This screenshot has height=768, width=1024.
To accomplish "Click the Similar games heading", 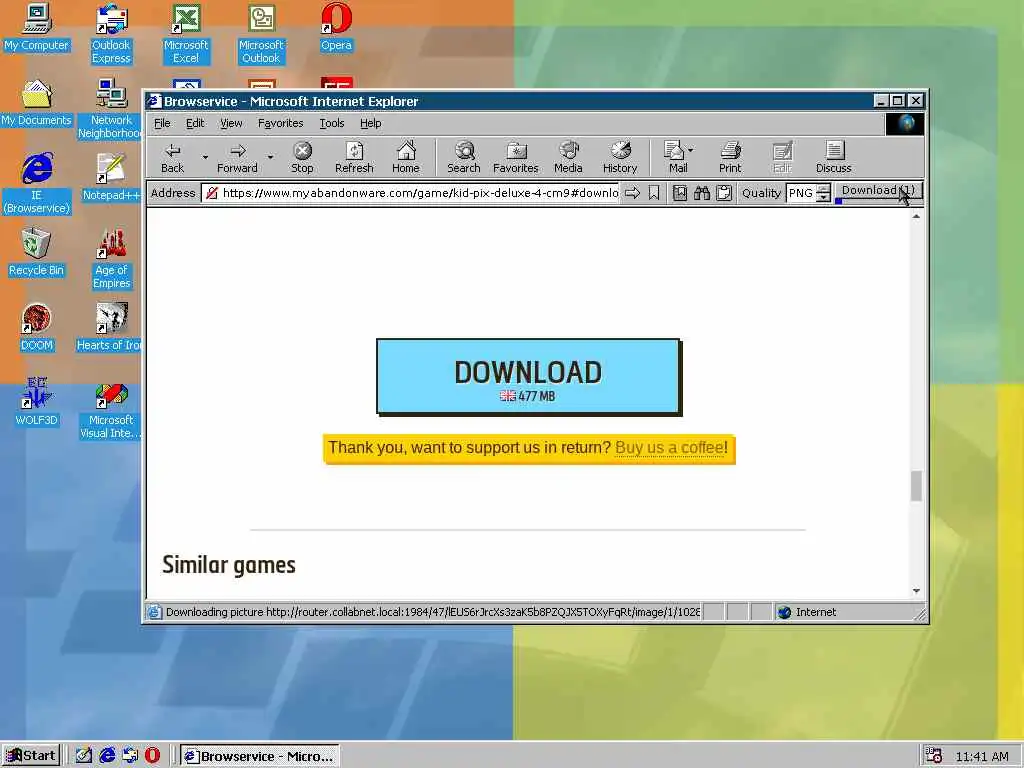I will pos(229,565).
